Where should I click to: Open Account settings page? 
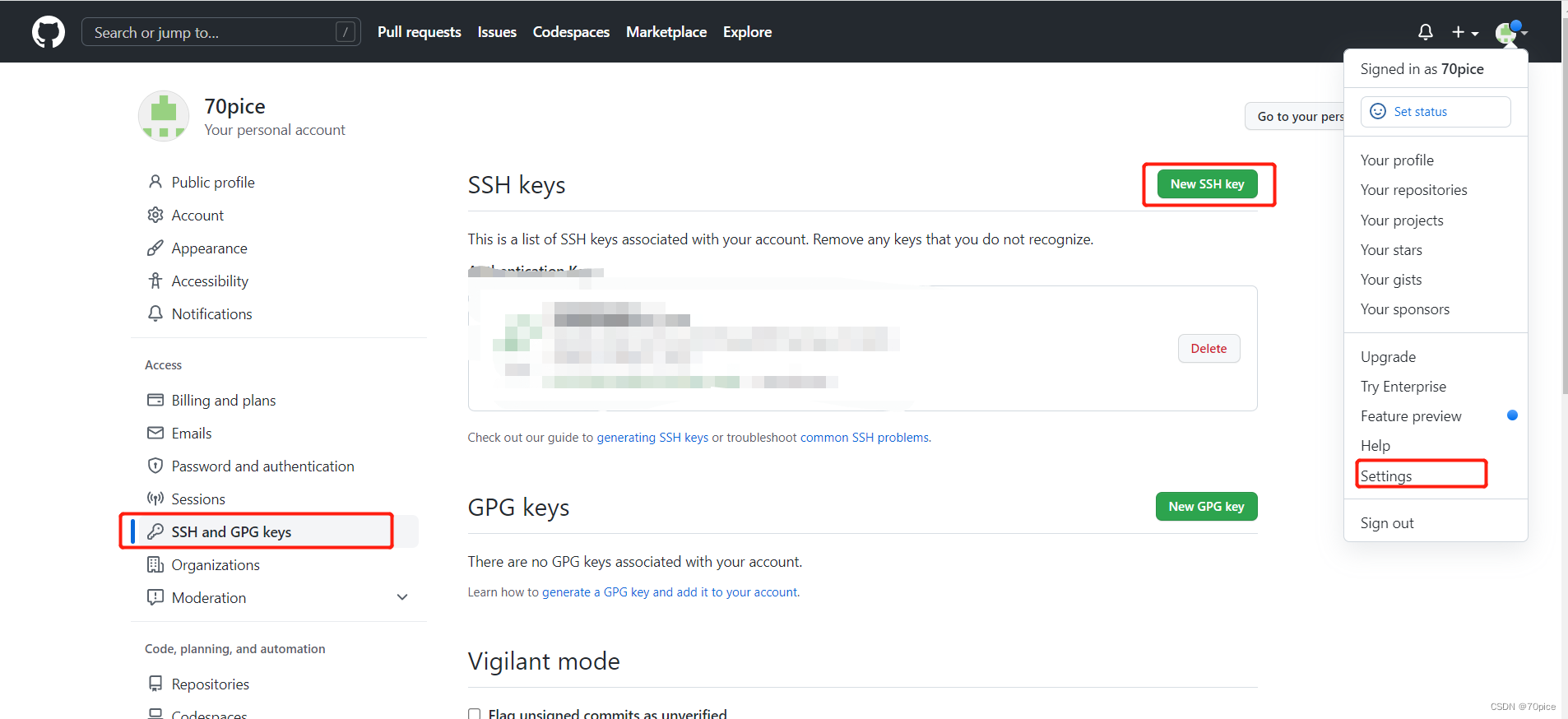(x=197, y=215)
